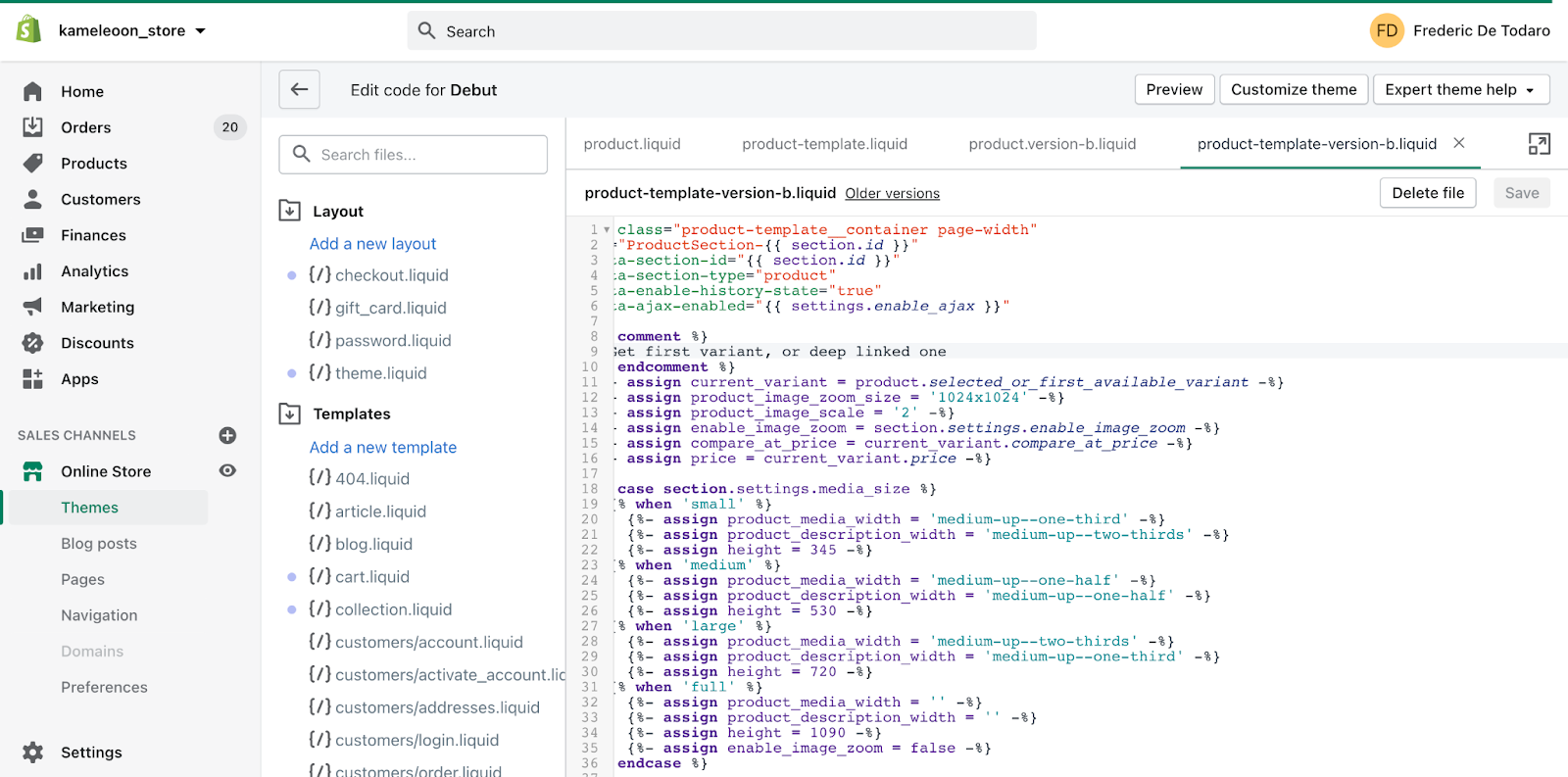
Task: Switch to product-template.liquid tab
Action: click(824, 144)
